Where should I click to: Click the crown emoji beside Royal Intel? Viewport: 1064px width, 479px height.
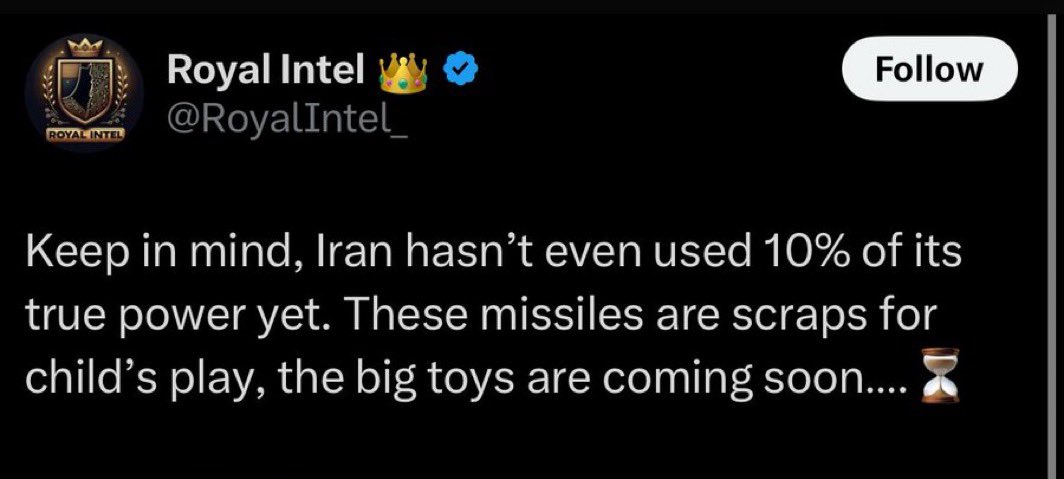403,72
